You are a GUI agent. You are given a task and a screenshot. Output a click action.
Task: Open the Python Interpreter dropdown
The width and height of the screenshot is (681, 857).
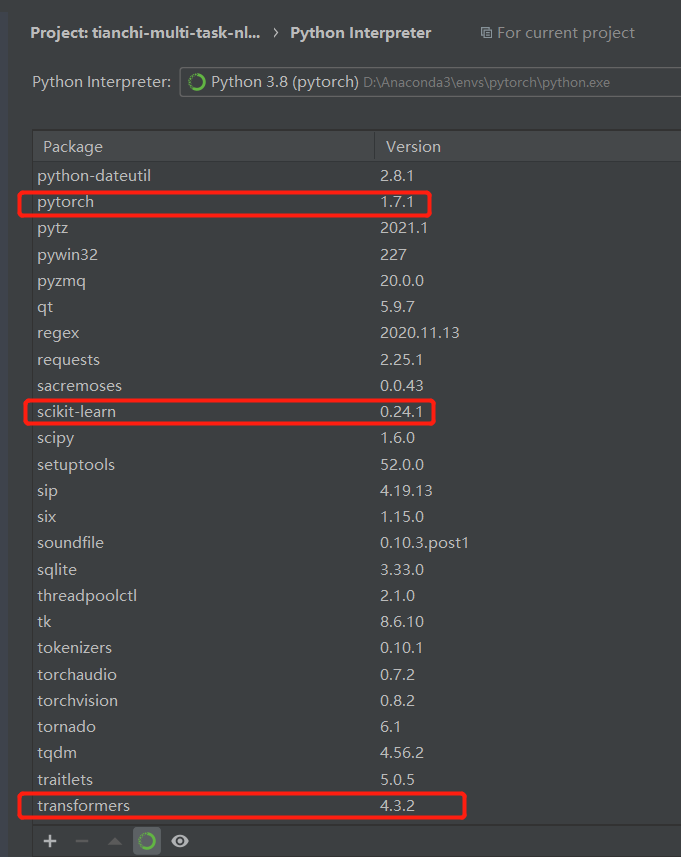click(430, 82)
